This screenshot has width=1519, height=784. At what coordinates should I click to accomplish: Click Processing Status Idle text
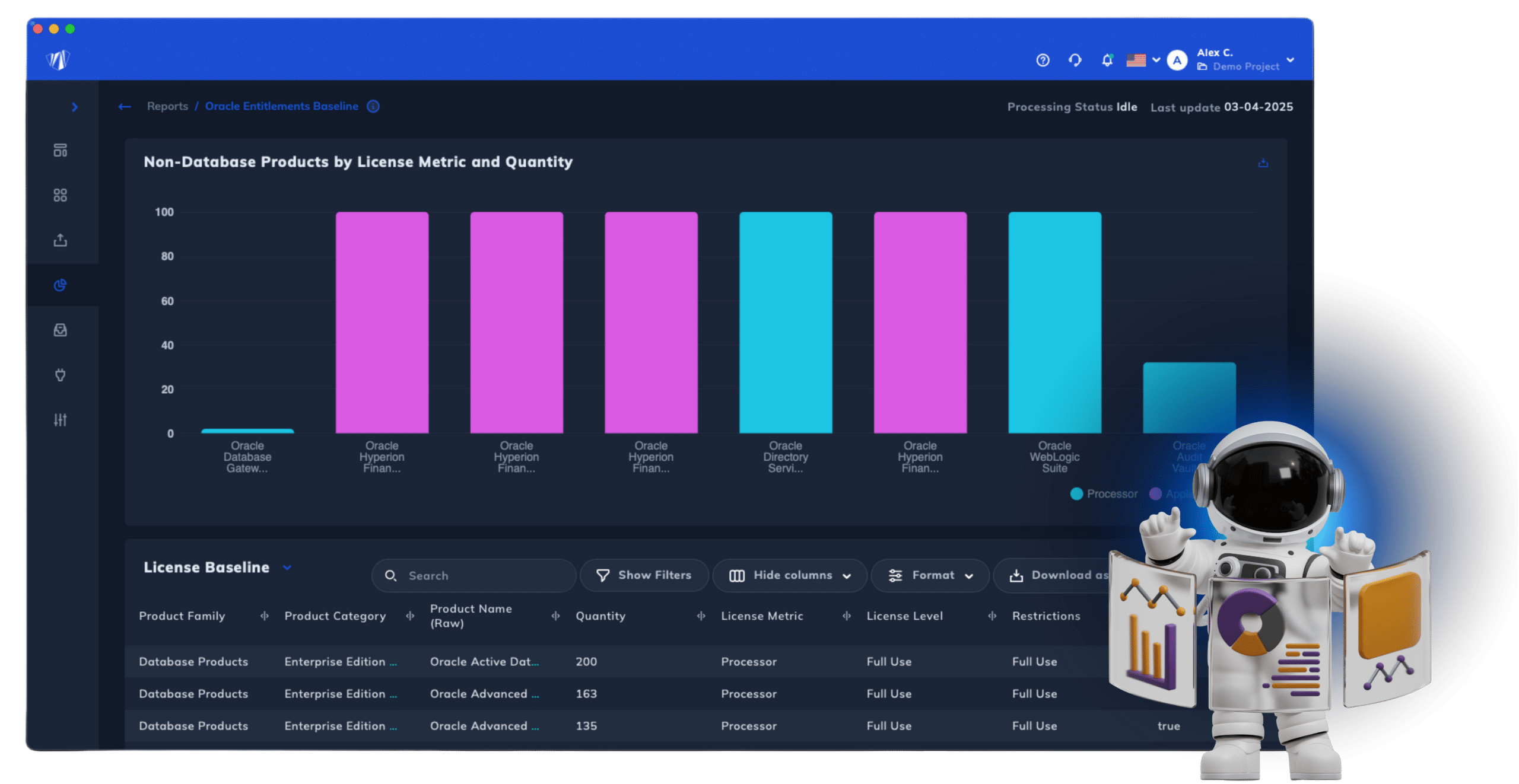tap(1072, 107)
